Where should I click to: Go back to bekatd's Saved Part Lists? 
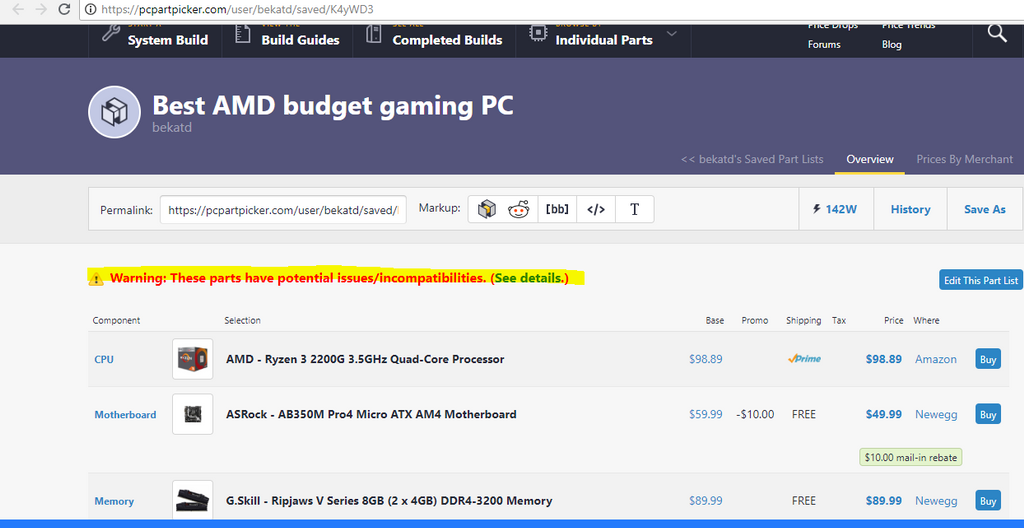(752, 159)
